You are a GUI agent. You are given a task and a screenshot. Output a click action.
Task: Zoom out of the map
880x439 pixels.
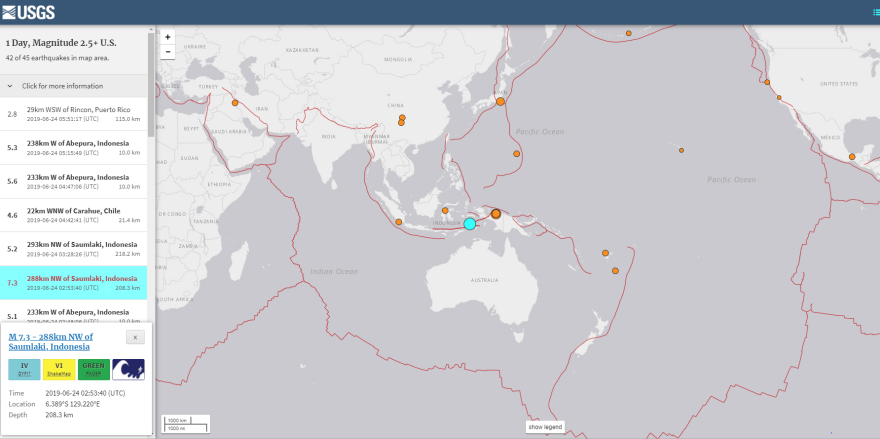[167, 51]
